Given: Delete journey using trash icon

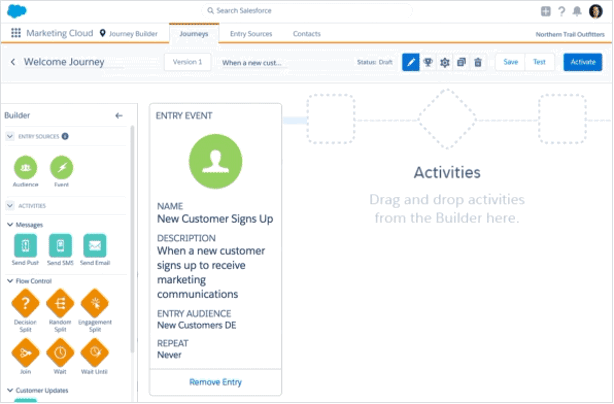Looking at the screenshot, I should 478,62.
